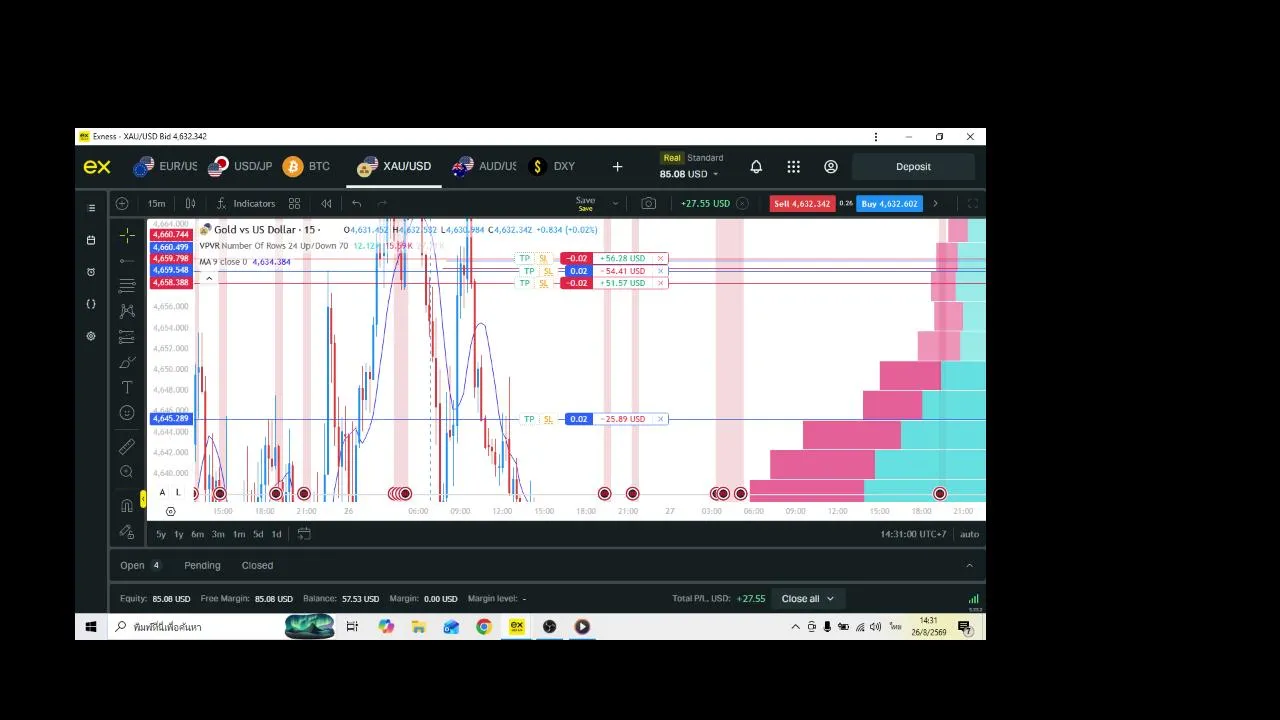Open the notifications bell

coord(756,167)
